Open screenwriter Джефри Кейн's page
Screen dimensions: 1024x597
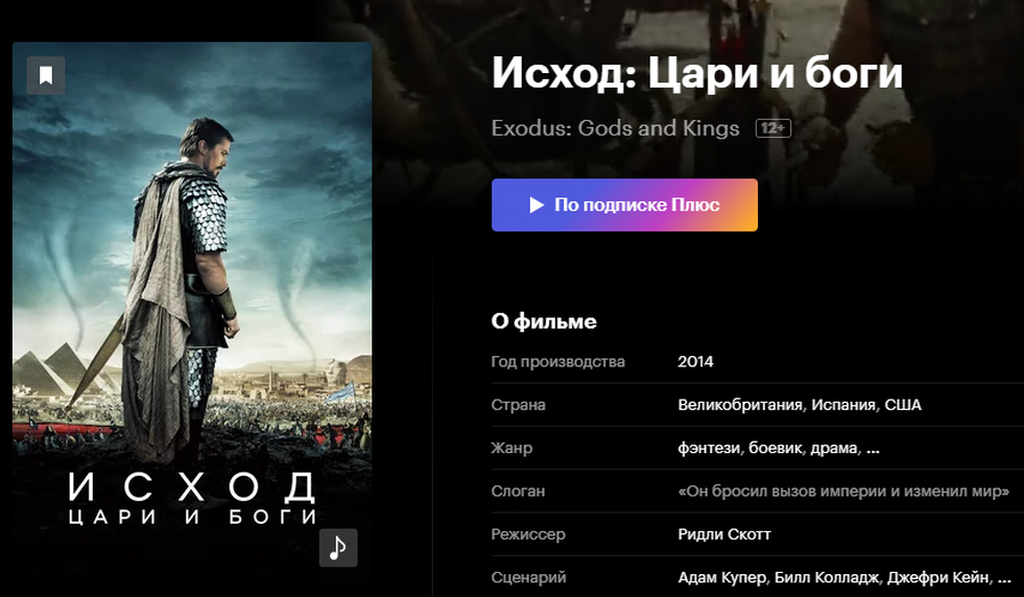coord(938,577)
